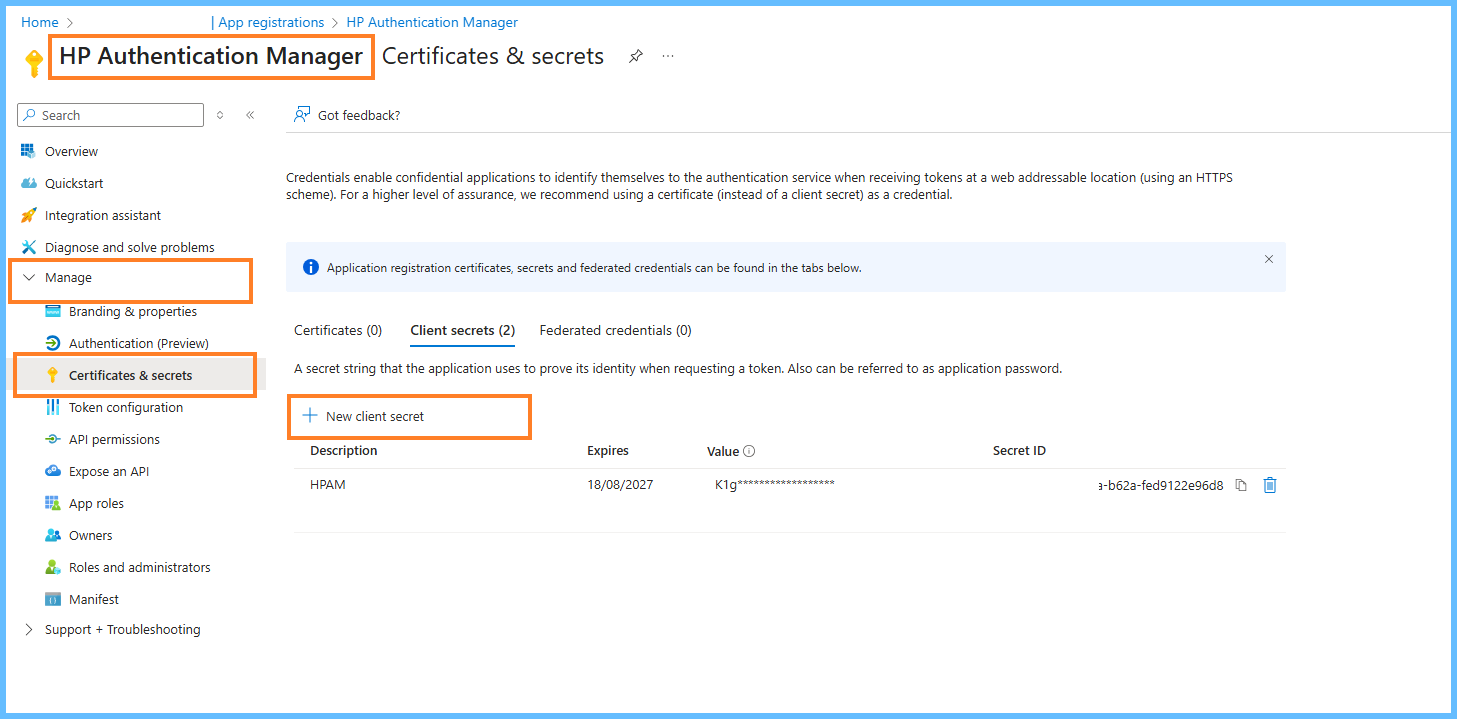Click the Diagnose and solve problems wrench icon
This screenshot has width=1457, height=719.
point(28,247)
